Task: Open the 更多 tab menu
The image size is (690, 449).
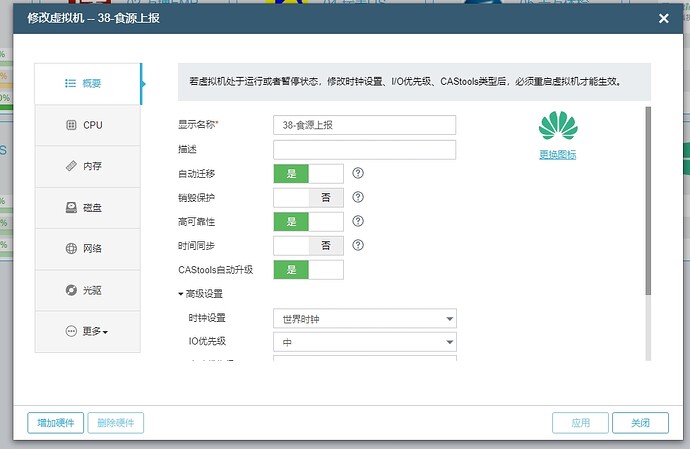Action: tap(88, 331)
